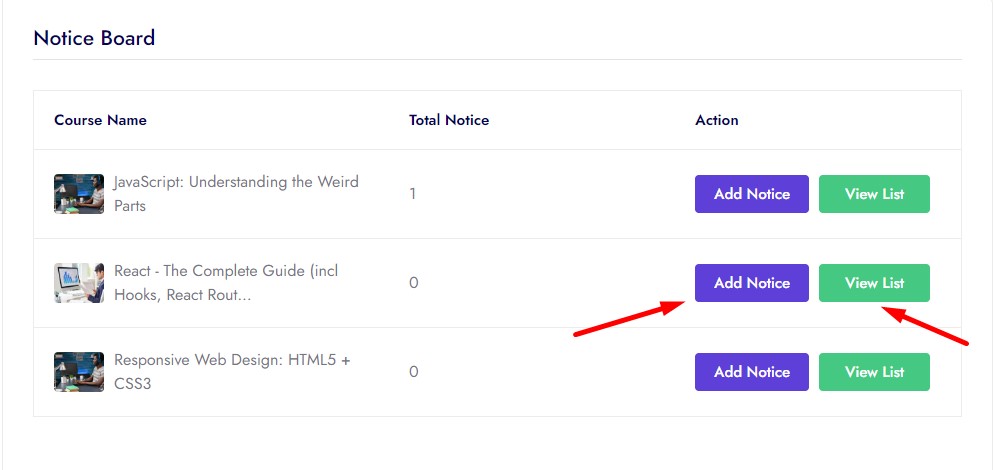The height and width of the screenshot is (470, 993).
Task: Open View List for JavaScript: Understanding the Weird Parts
Action: pos(874,194)
